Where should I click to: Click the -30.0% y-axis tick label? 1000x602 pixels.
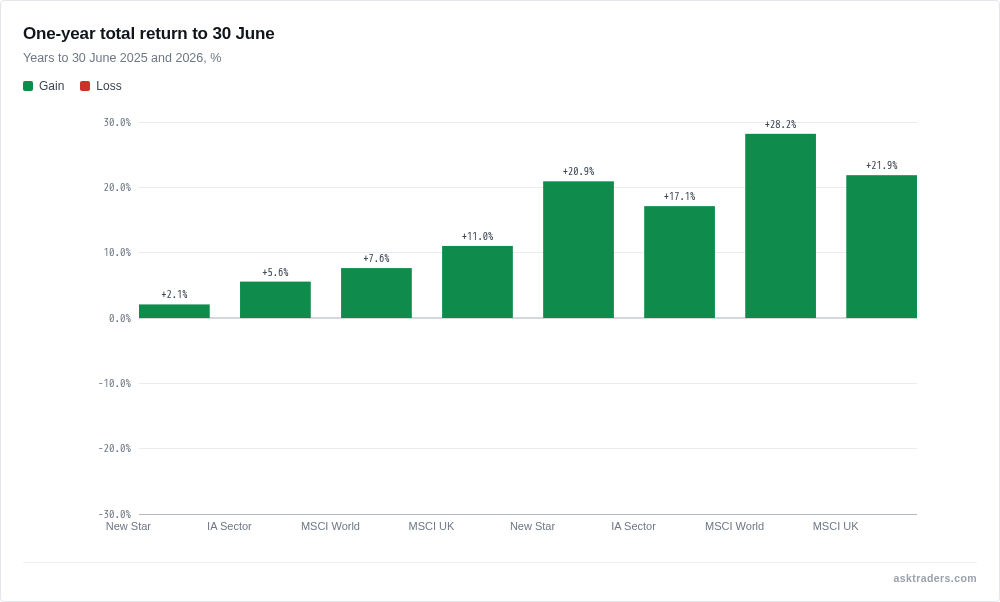pyautogui.click(x=115, y=514)
